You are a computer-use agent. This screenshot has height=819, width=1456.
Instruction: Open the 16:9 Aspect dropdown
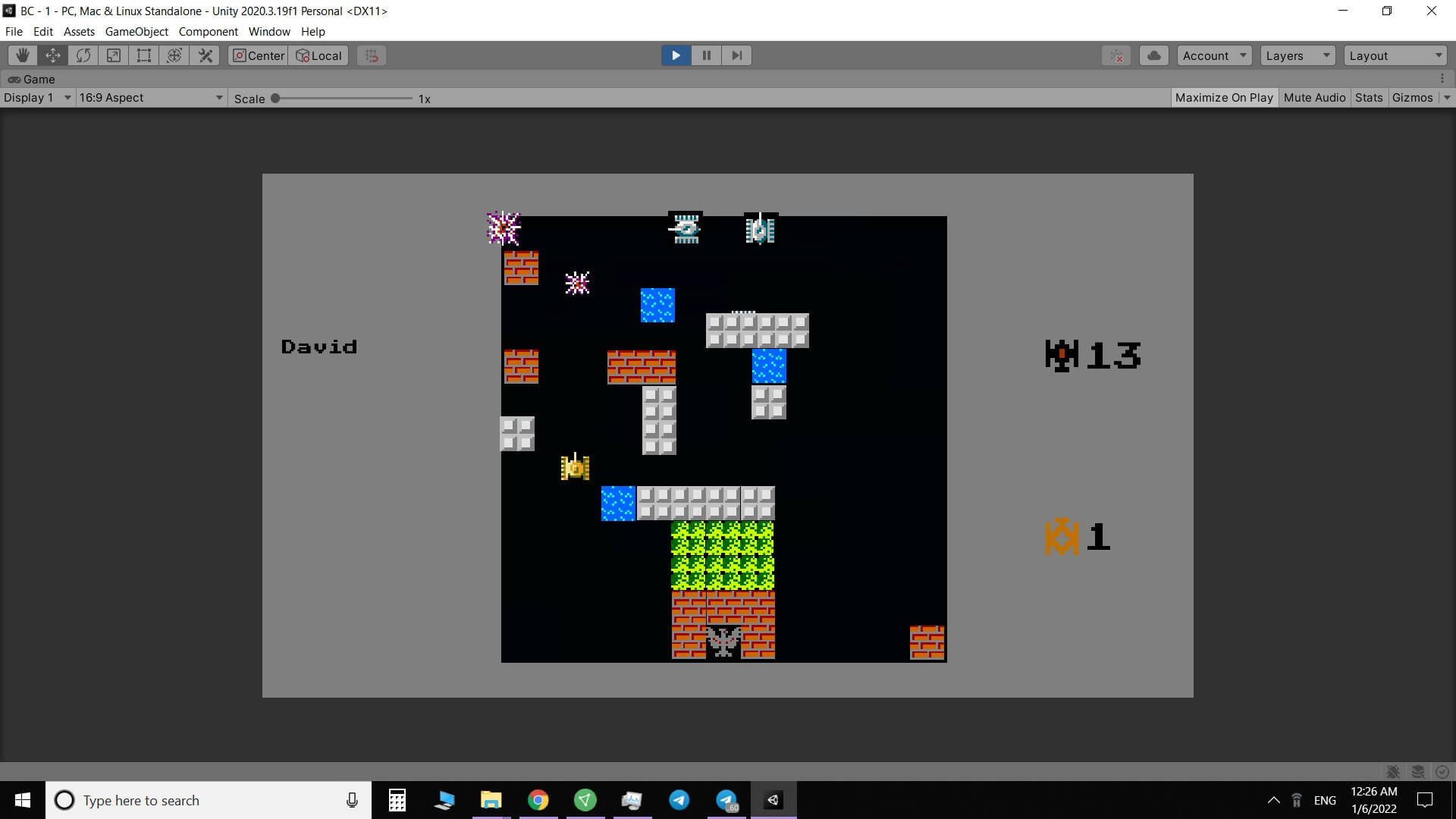pos(151,97)
